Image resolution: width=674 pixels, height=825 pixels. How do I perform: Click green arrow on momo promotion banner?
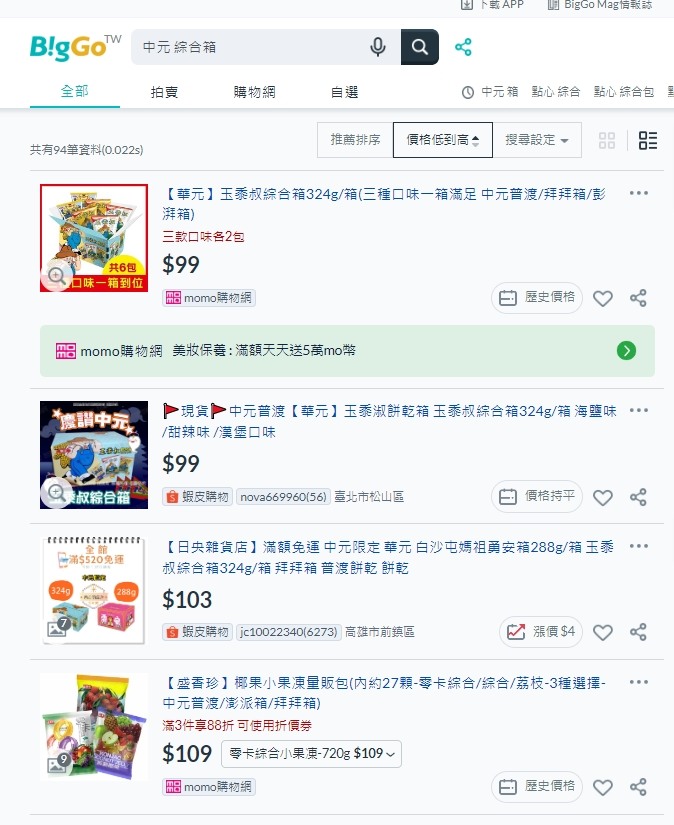click(626, 350)
